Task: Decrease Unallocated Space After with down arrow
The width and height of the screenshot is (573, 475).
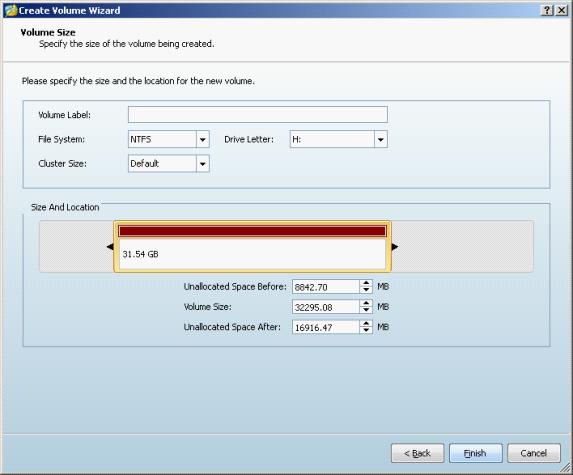Action: click(x=366, y=330)
